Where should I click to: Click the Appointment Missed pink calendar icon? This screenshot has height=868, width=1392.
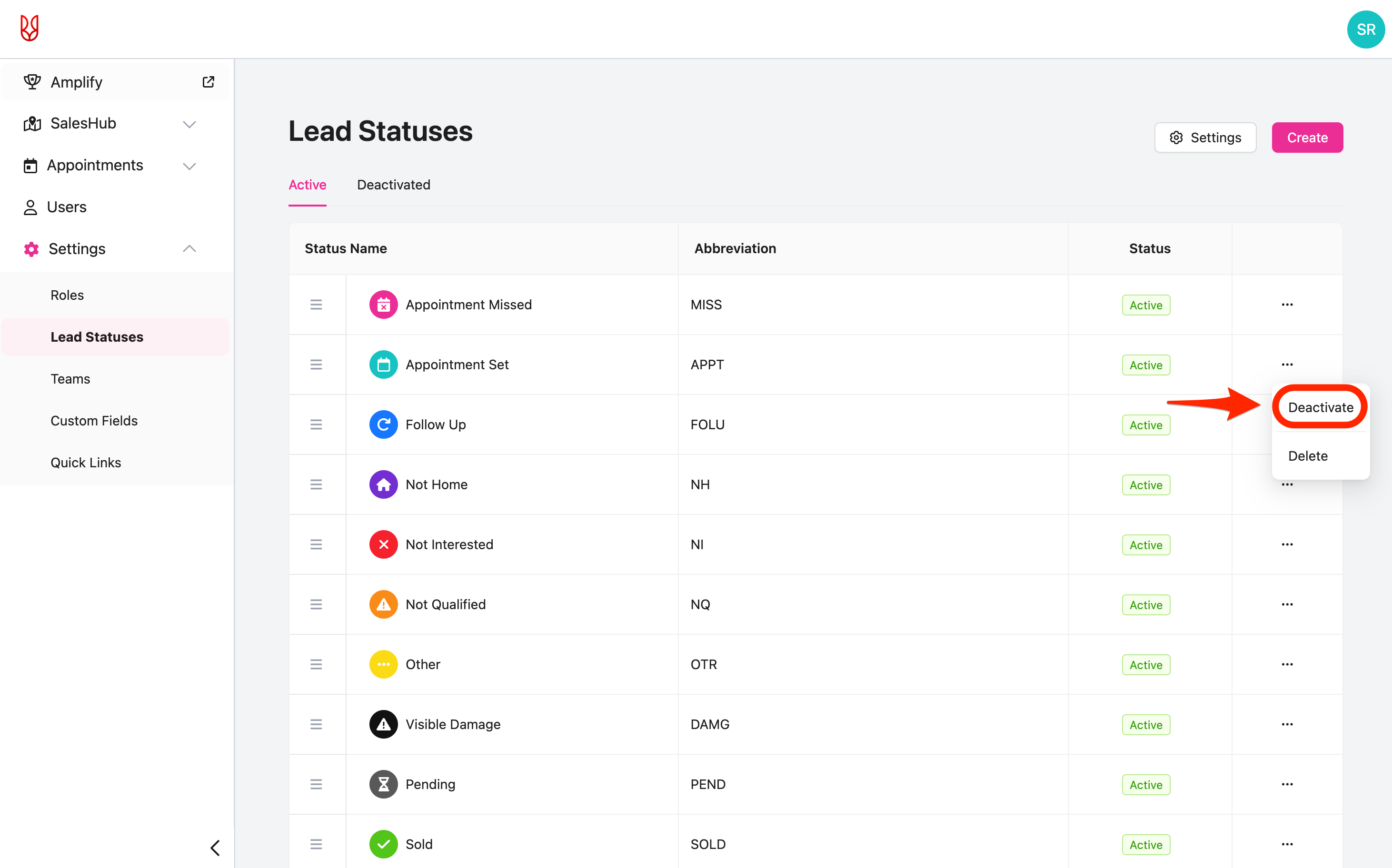[x=383, y=305]
